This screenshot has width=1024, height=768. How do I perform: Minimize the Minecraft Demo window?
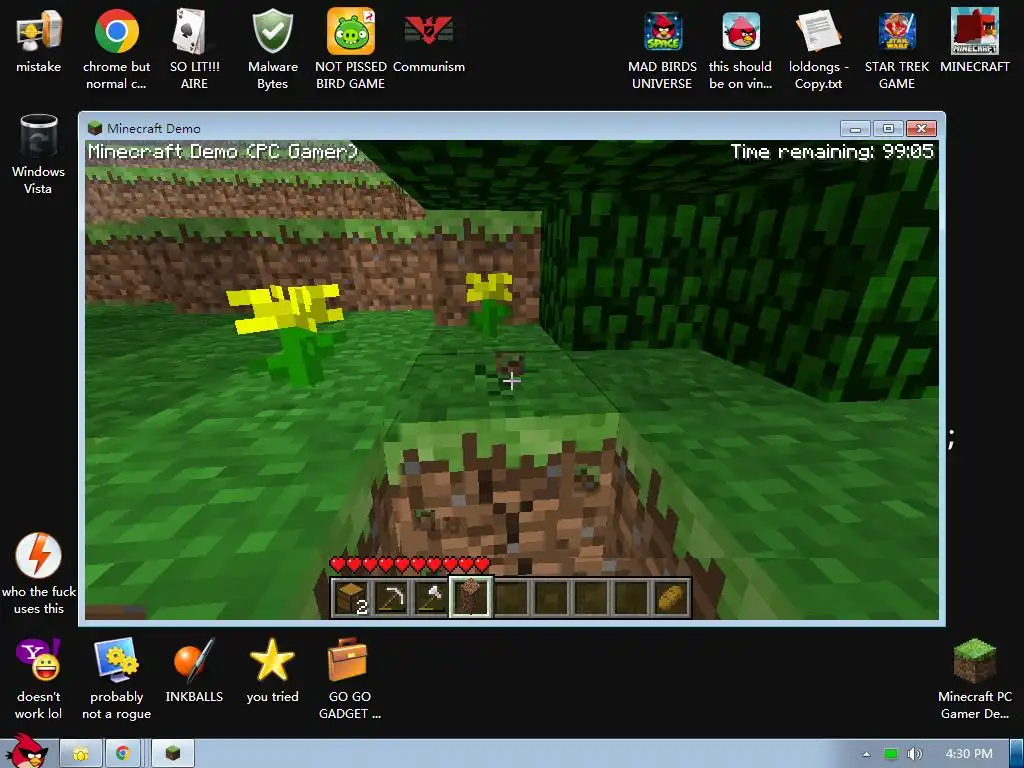tap(855, 128)
